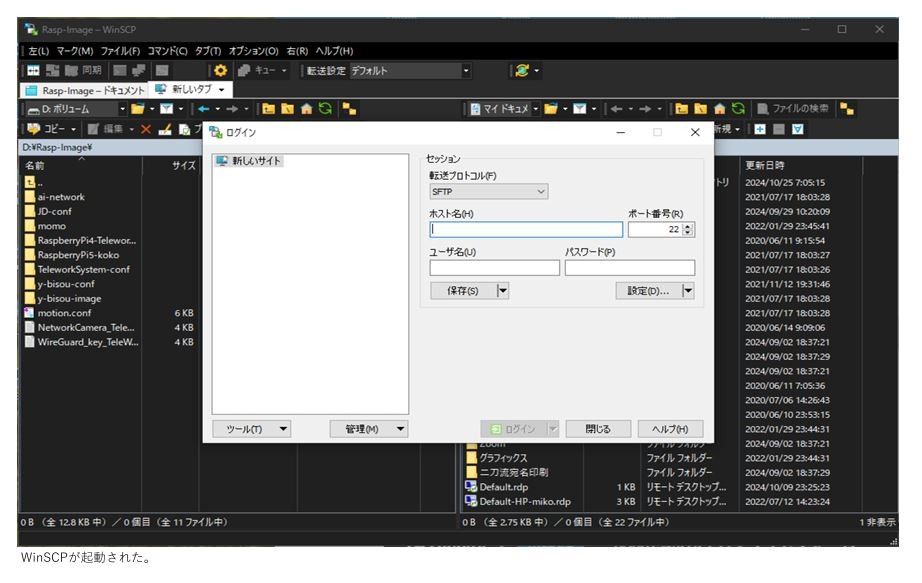922x583 pixels.
Task: Go to root directory in left panel
Action: (288, 109)
